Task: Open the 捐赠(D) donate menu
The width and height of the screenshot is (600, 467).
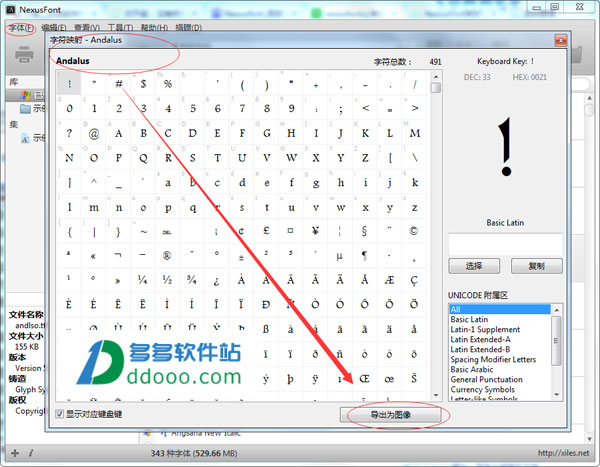Action: point(188,28)
